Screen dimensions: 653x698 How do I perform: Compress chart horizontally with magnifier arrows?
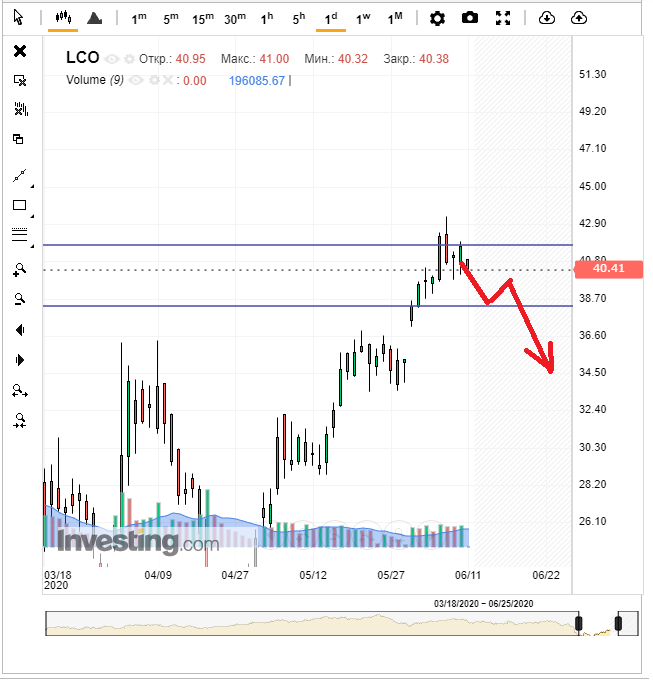[20, 421]
